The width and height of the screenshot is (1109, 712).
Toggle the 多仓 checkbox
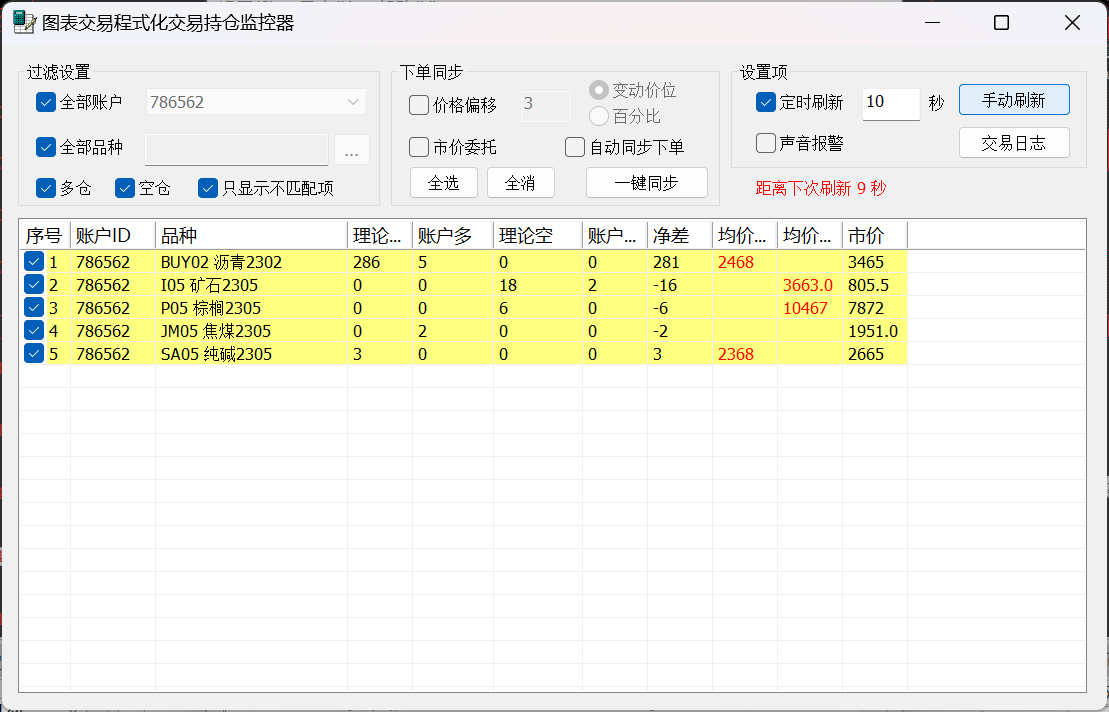pos(46,188)
